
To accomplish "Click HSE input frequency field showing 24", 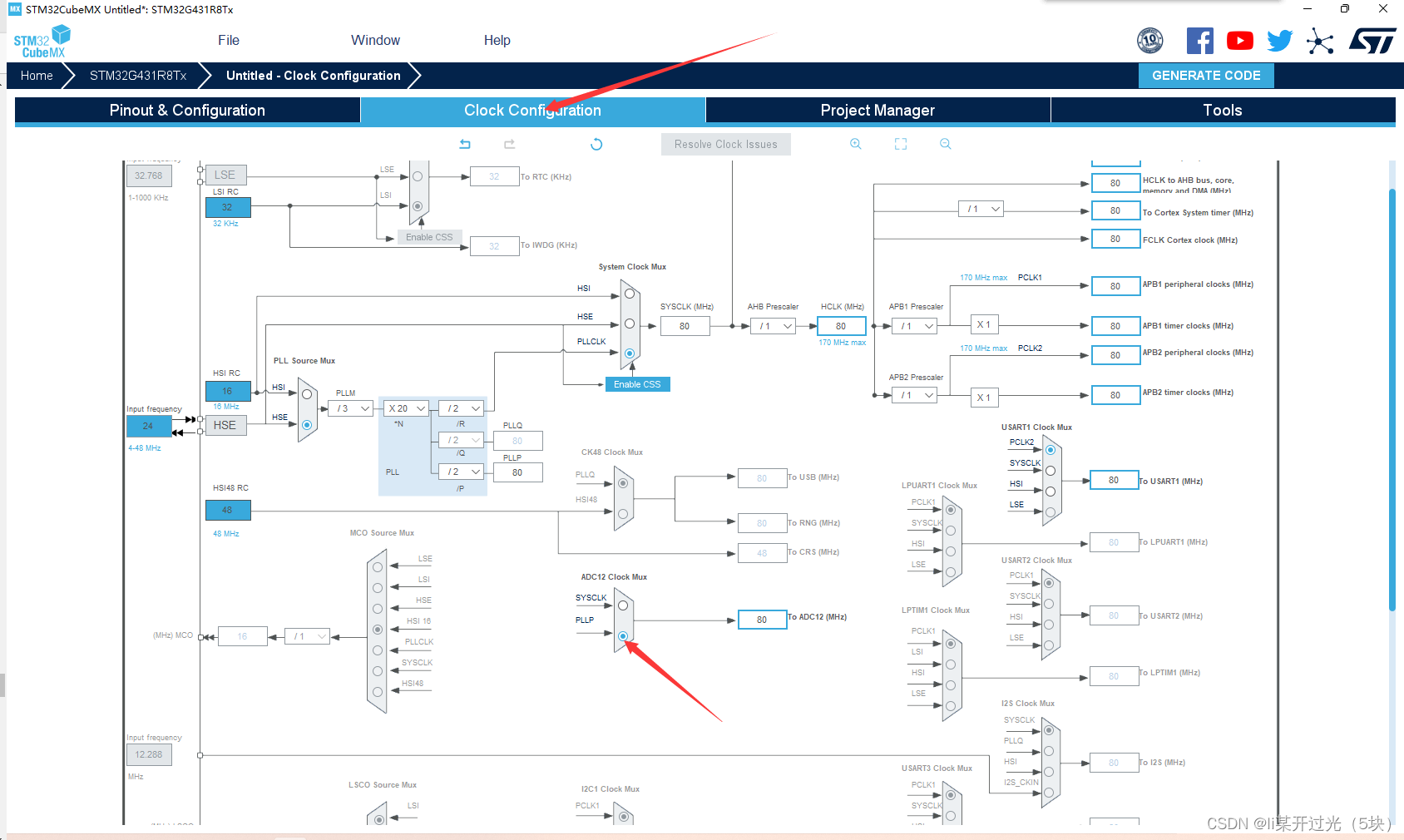I will [148, 426].
